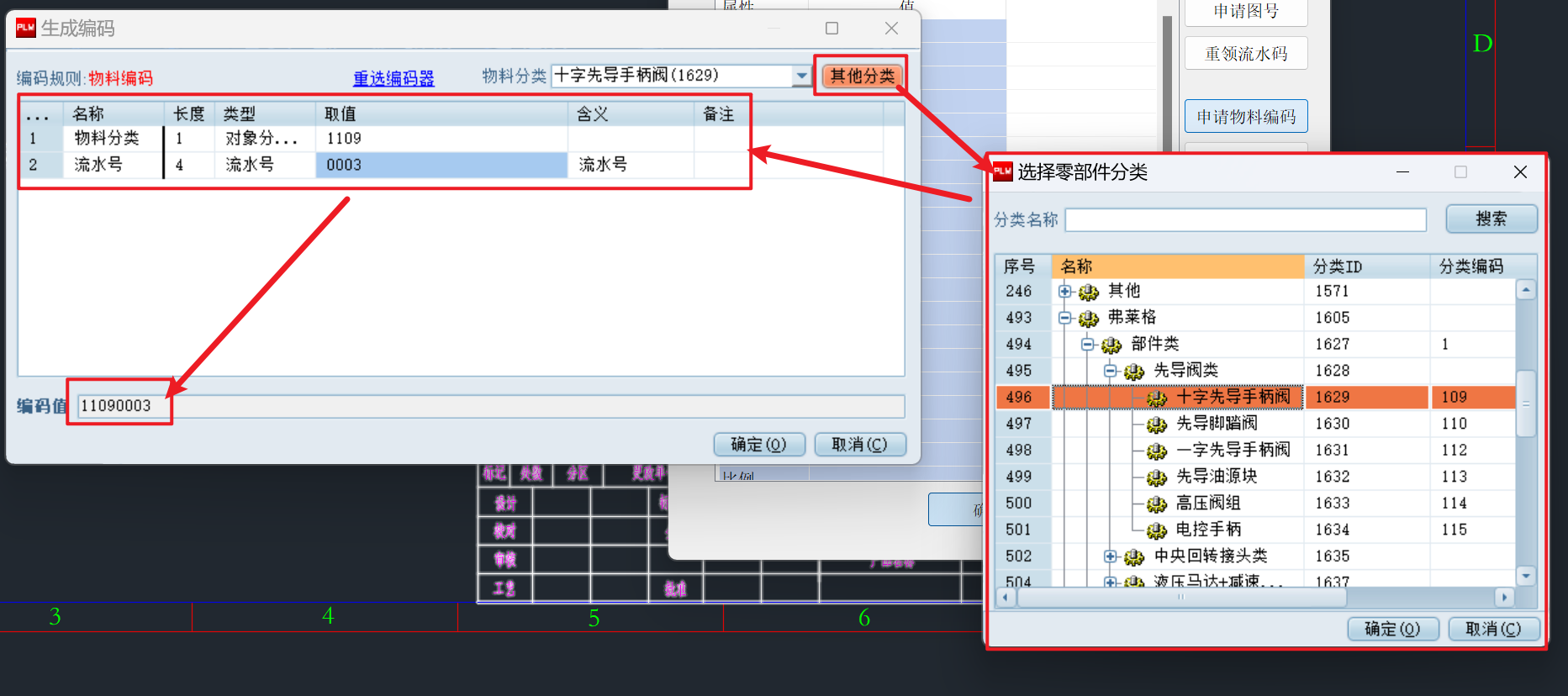Click the gear icon beside 中央回转接头类
The height and width of the screenshot is (696, 1568).
click(1134, 557)
